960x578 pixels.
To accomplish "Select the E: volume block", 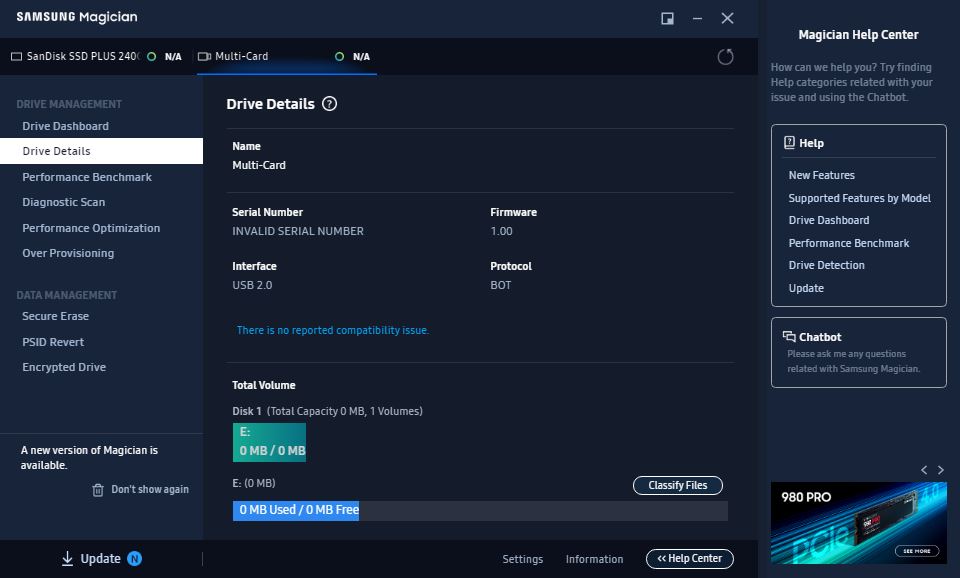I will 269,442.
